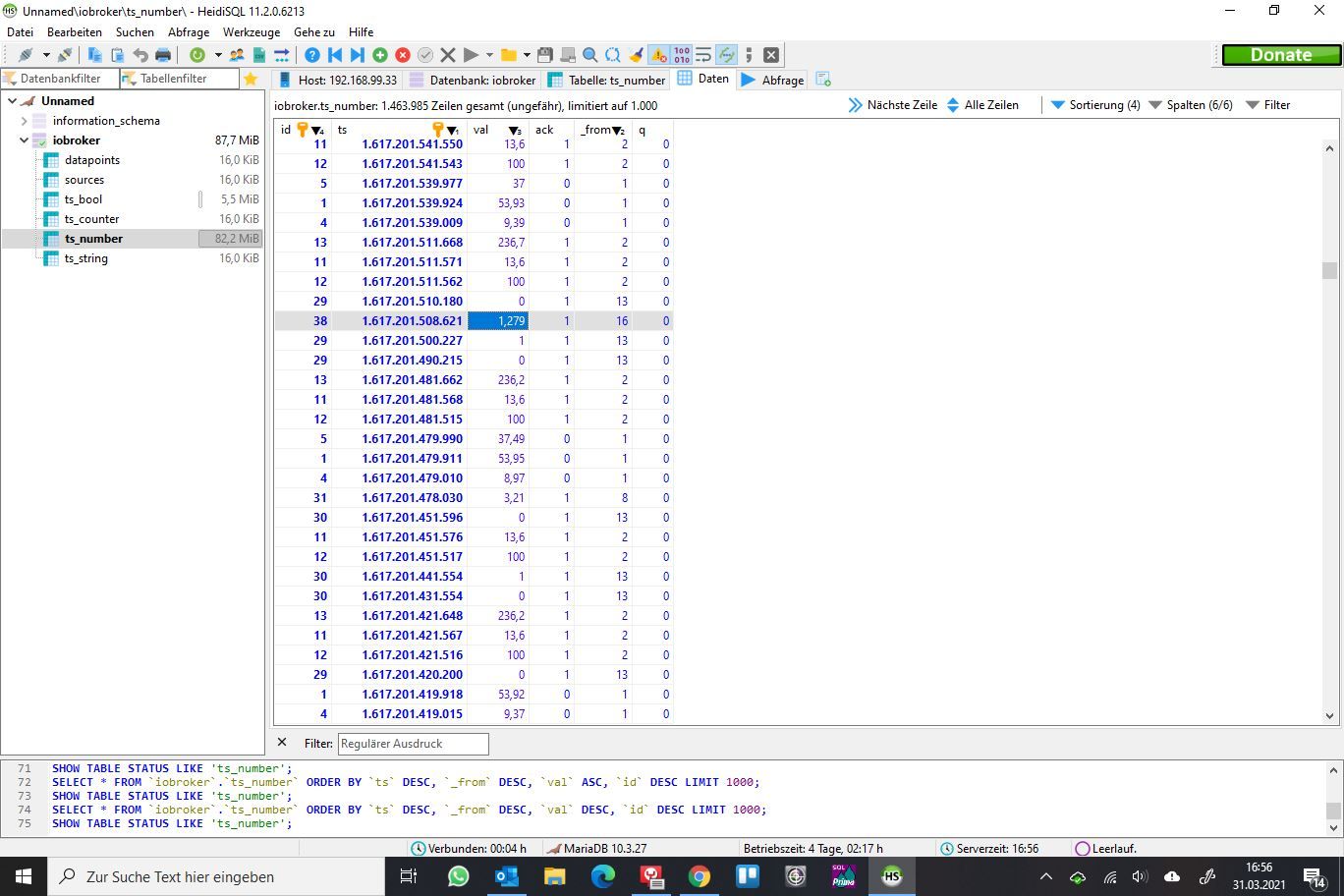Toggle the binary 100/010 display button
Image resolution: width=1344 pixels, height=896 pixels.
click(681, 55)
